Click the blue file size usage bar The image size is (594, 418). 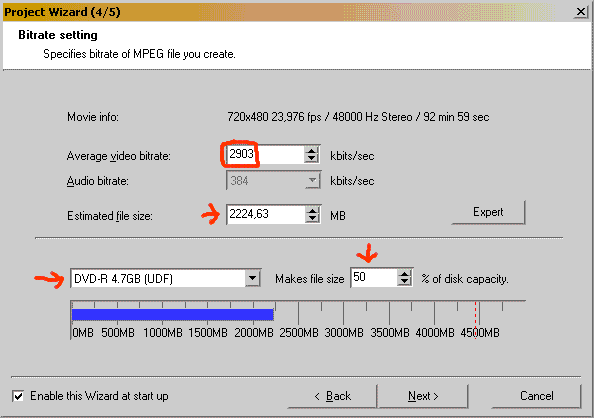(x=173, y=315)
